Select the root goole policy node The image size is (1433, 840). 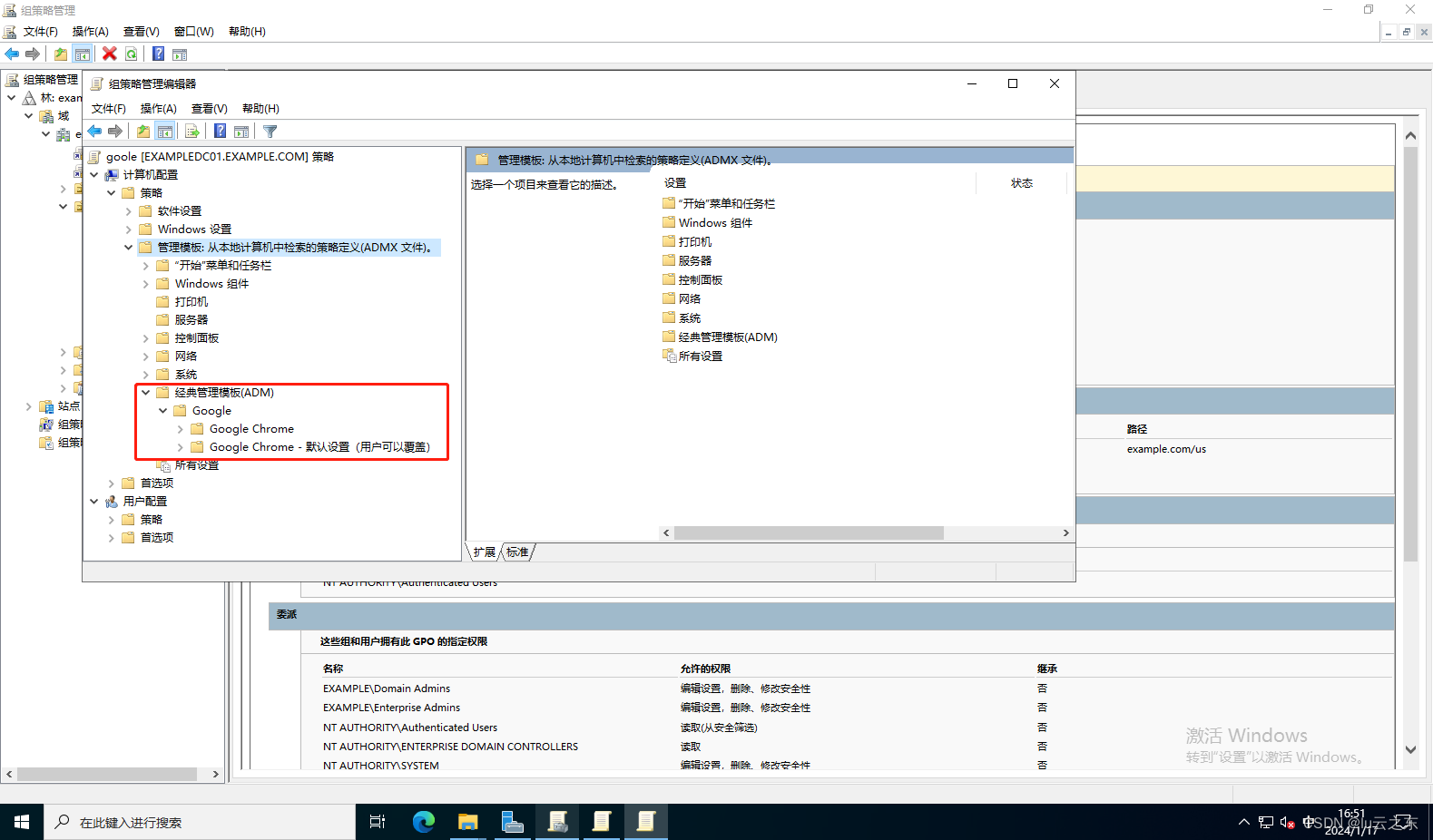[x=220, y=157]
